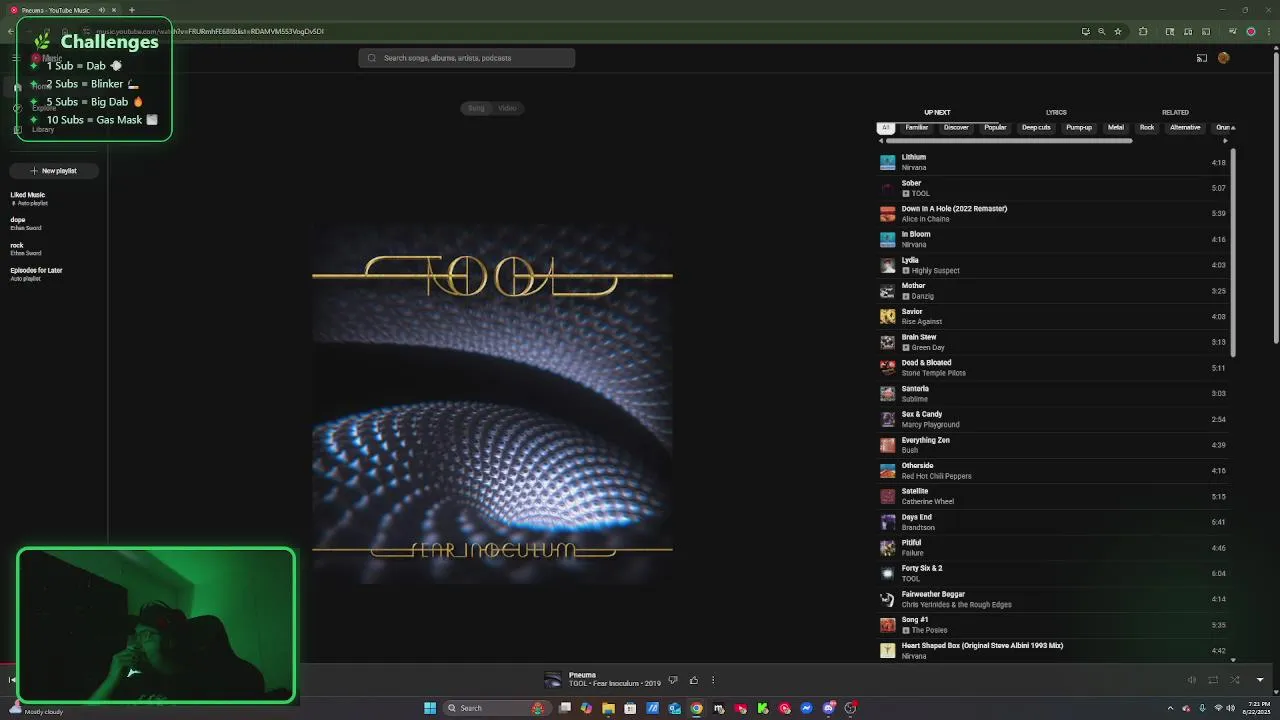This screenshot has height=720, width=1280.
Task: Open the player volume control
Action: click(x=1191, y=680)
